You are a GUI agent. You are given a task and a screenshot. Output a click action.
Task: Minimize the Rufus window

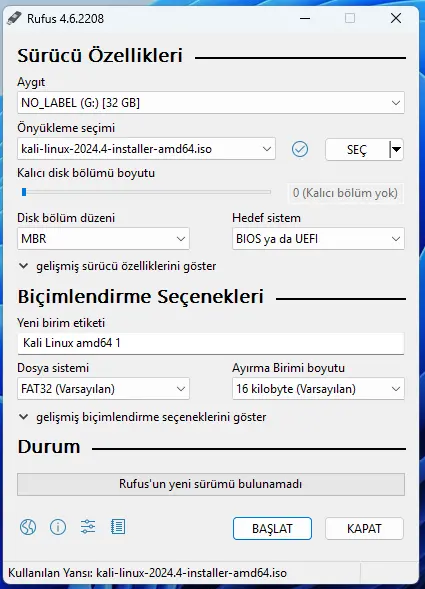[305, 18]
